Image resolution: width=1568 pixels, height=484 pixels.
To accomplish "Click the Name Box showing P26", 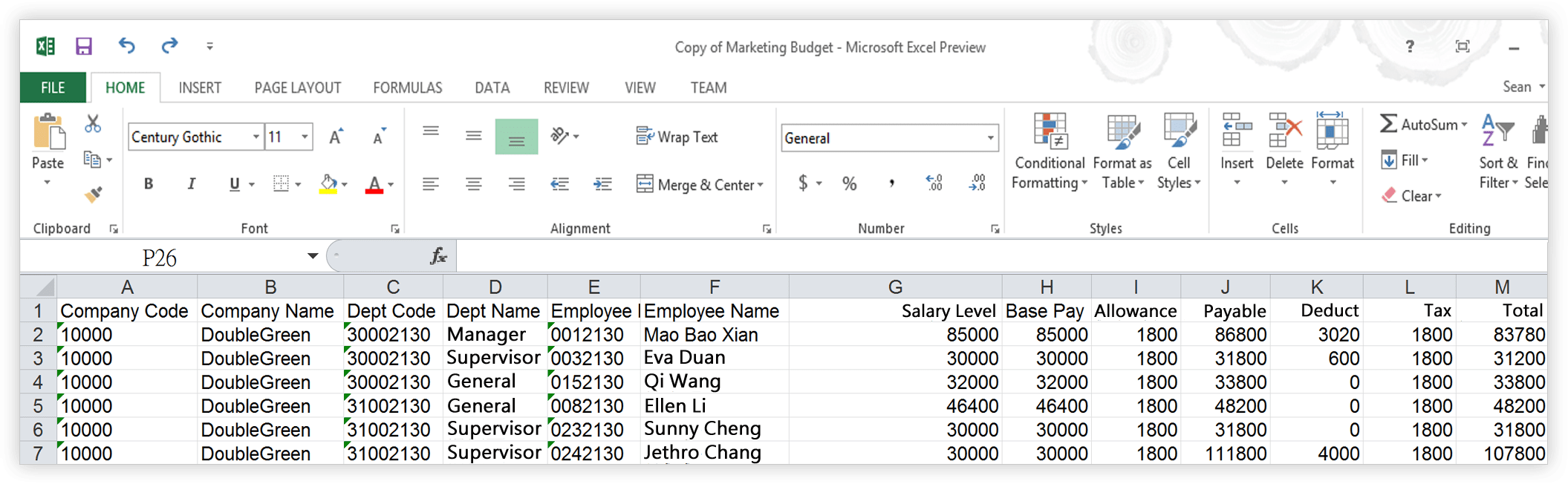I will pyautogui.click(x=160, y=257).
